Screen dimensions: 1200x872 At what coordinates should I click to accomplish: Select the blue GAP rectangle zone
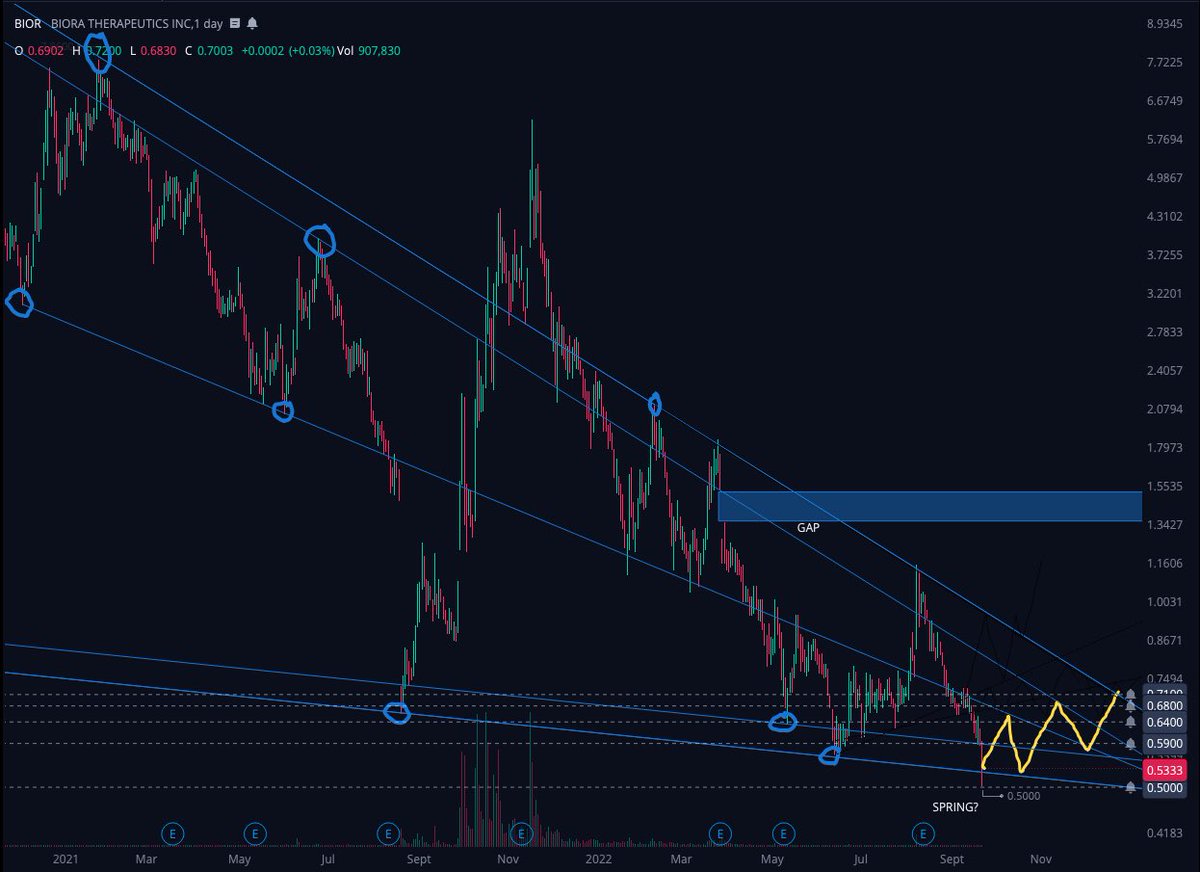click(x=930, y=506)
